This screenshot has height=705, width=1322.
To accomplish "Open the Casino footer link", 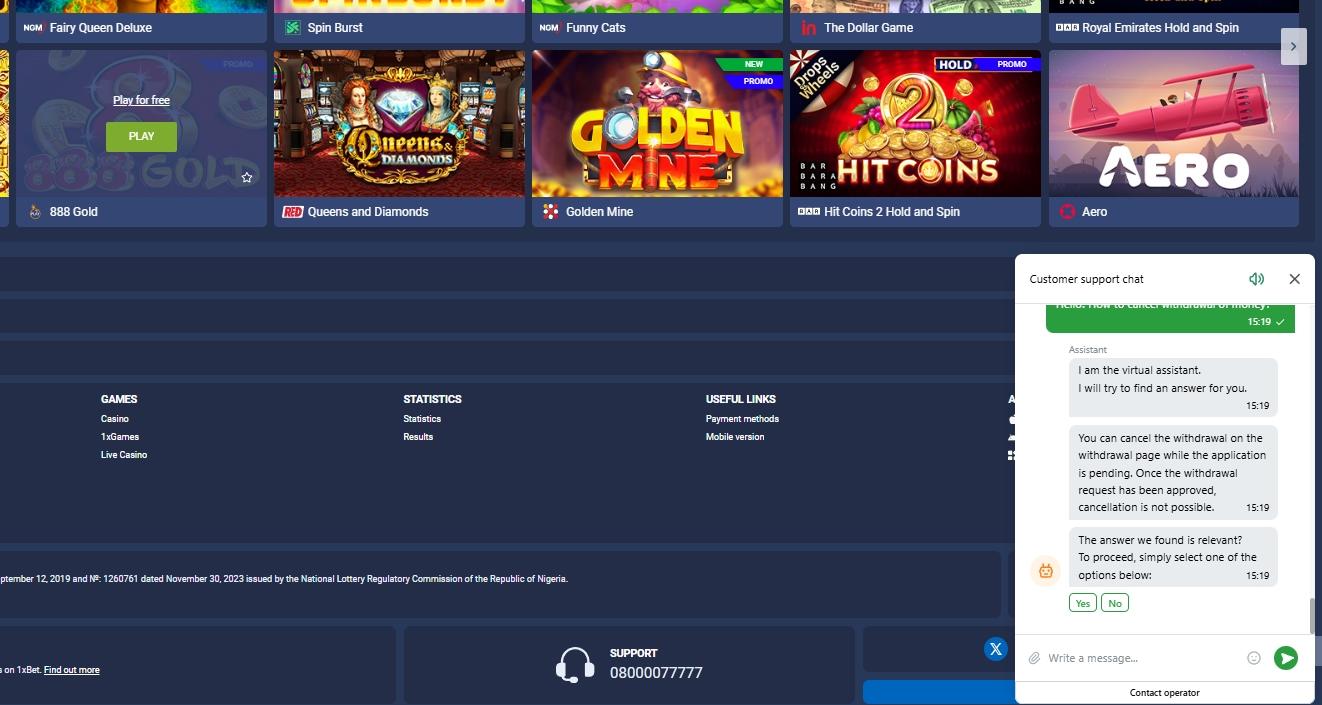I will pyautogui.click(x=115, y=419).
